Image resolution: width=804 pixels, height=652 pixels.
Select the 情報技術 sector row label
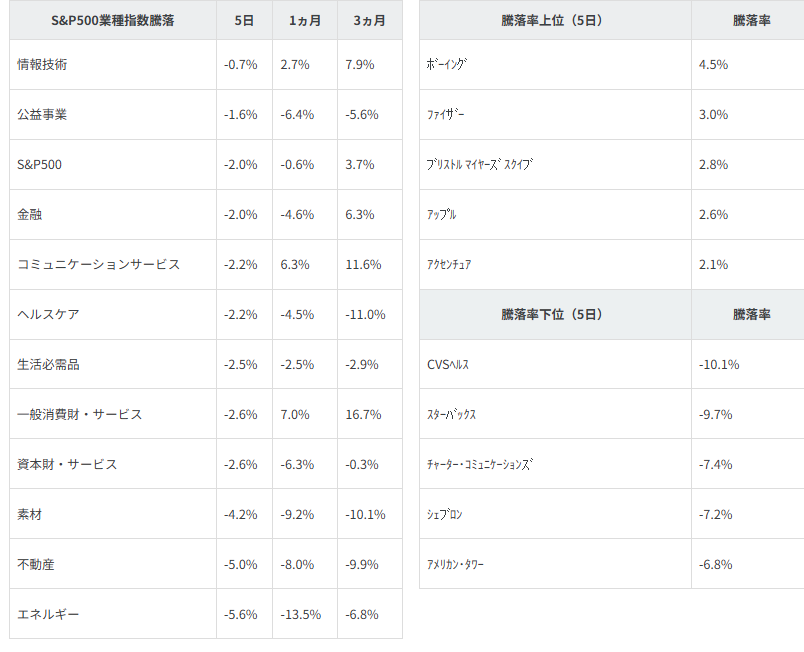coord(43,64)
